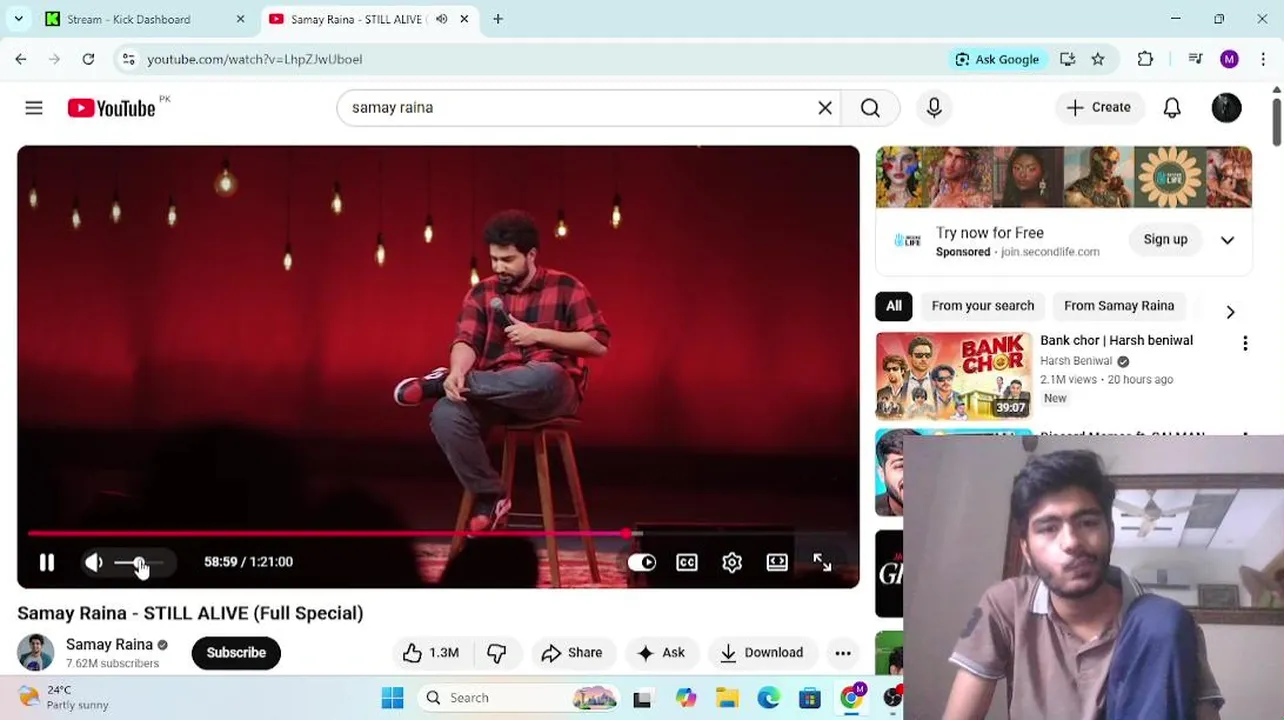Click the Create button
This screenshot has height=720, width=1284.
tap(1099, 108)
